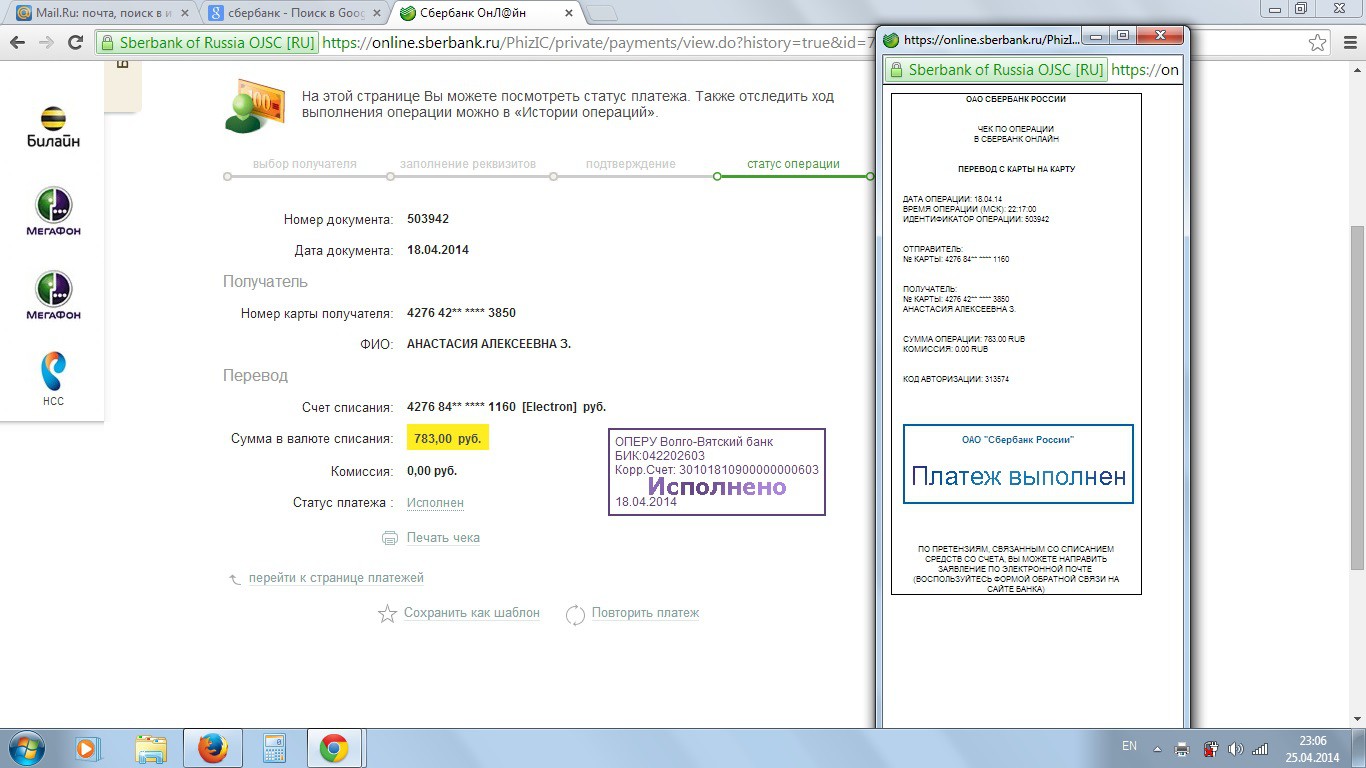The width and height of the screenshot is (1366, 768).
Task: Click the highlighted 783,00 руб. amount
Action: point(447,438)
